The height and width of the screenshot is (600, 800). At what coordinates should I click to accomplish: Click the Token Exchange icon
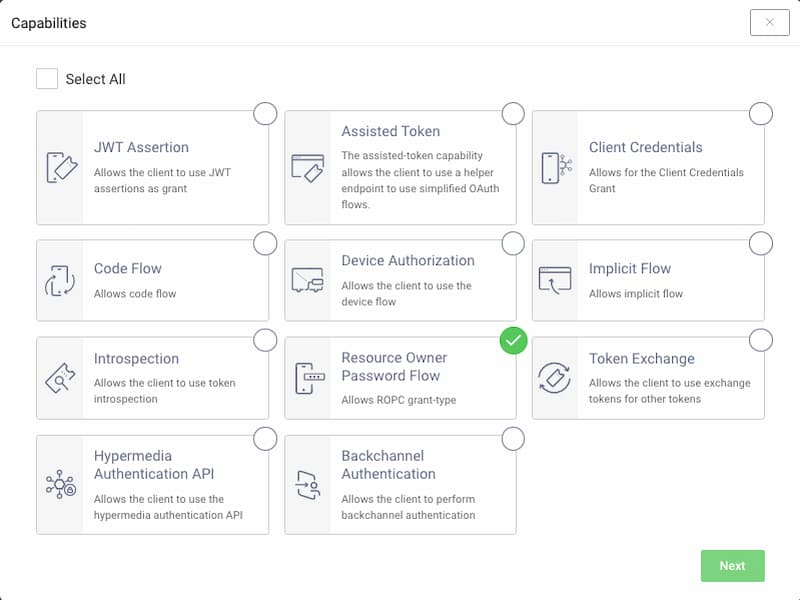tap(555, 378)
